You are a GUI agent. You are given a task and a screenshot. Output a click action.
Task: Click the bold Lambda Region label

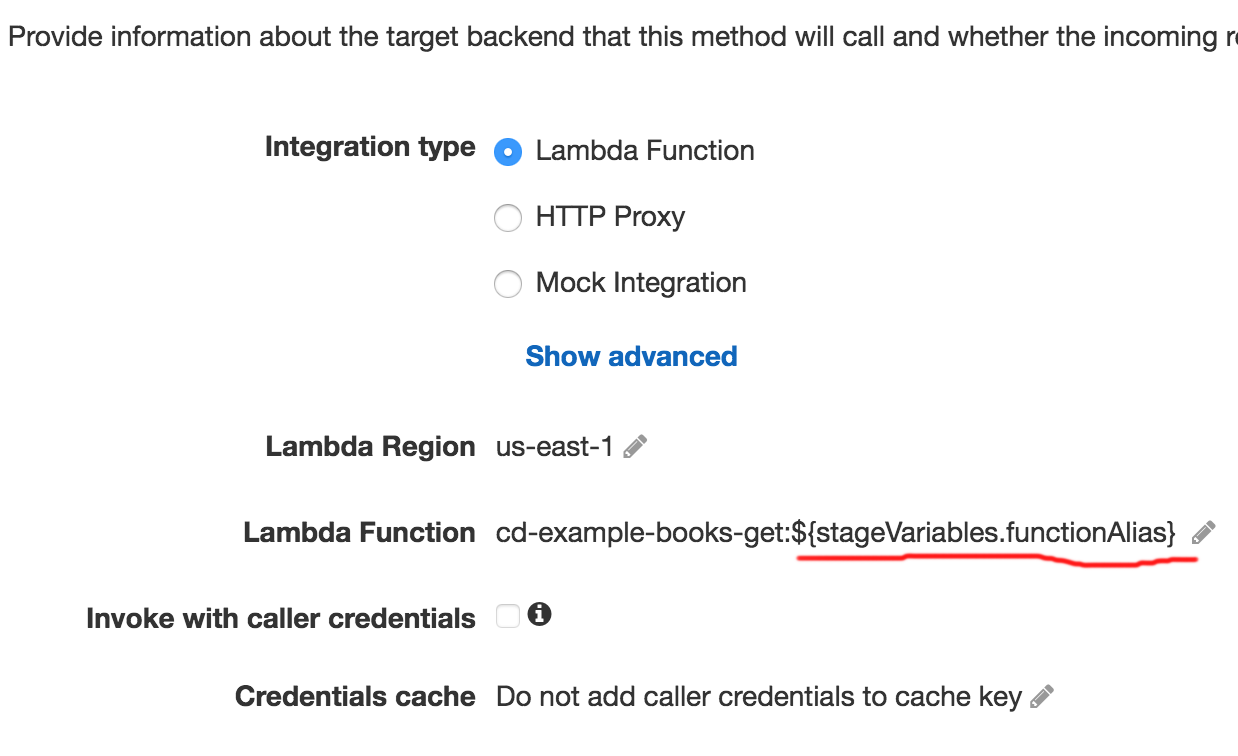click(370, 447)
